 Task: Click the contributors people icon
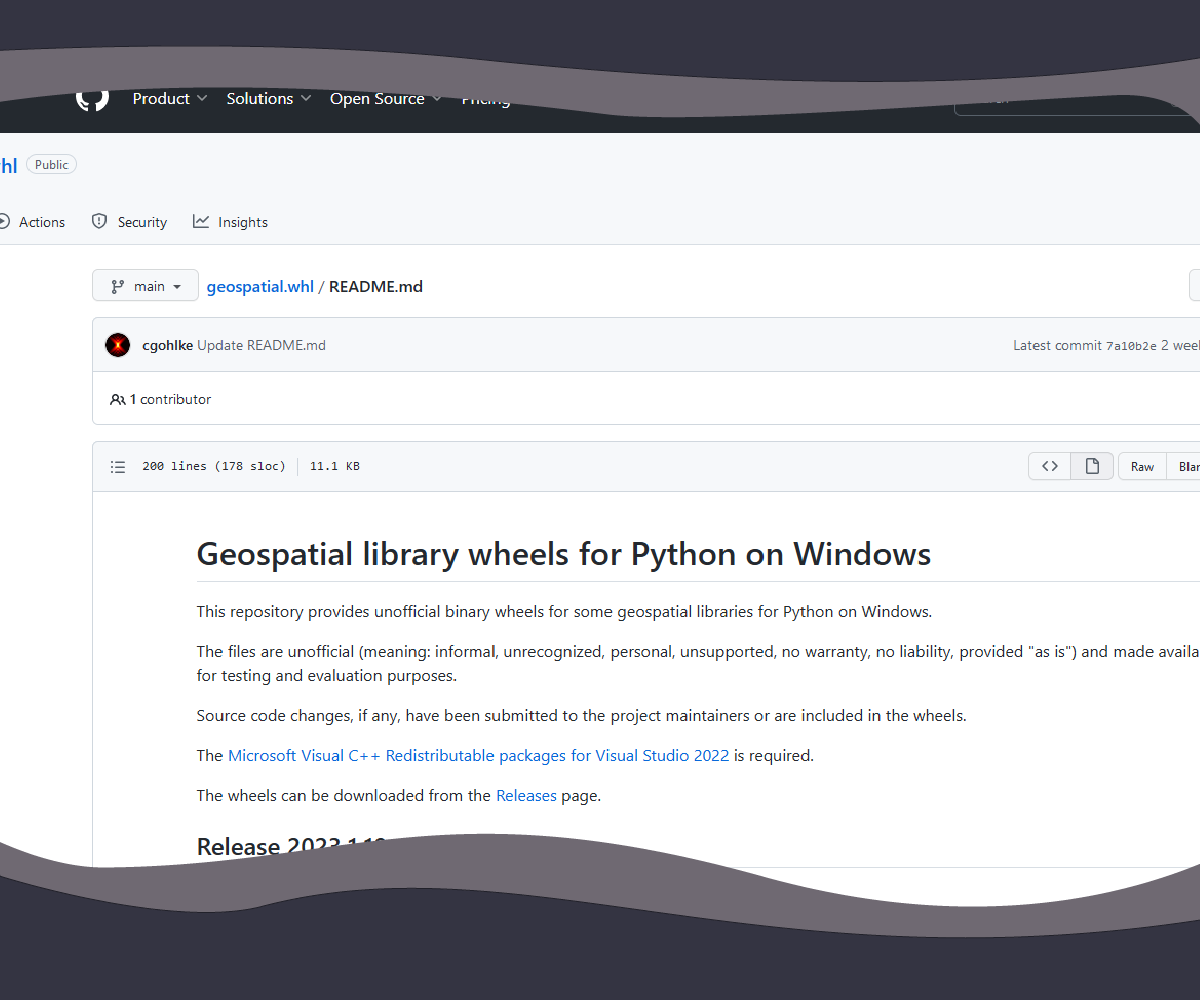click(116, 398)
